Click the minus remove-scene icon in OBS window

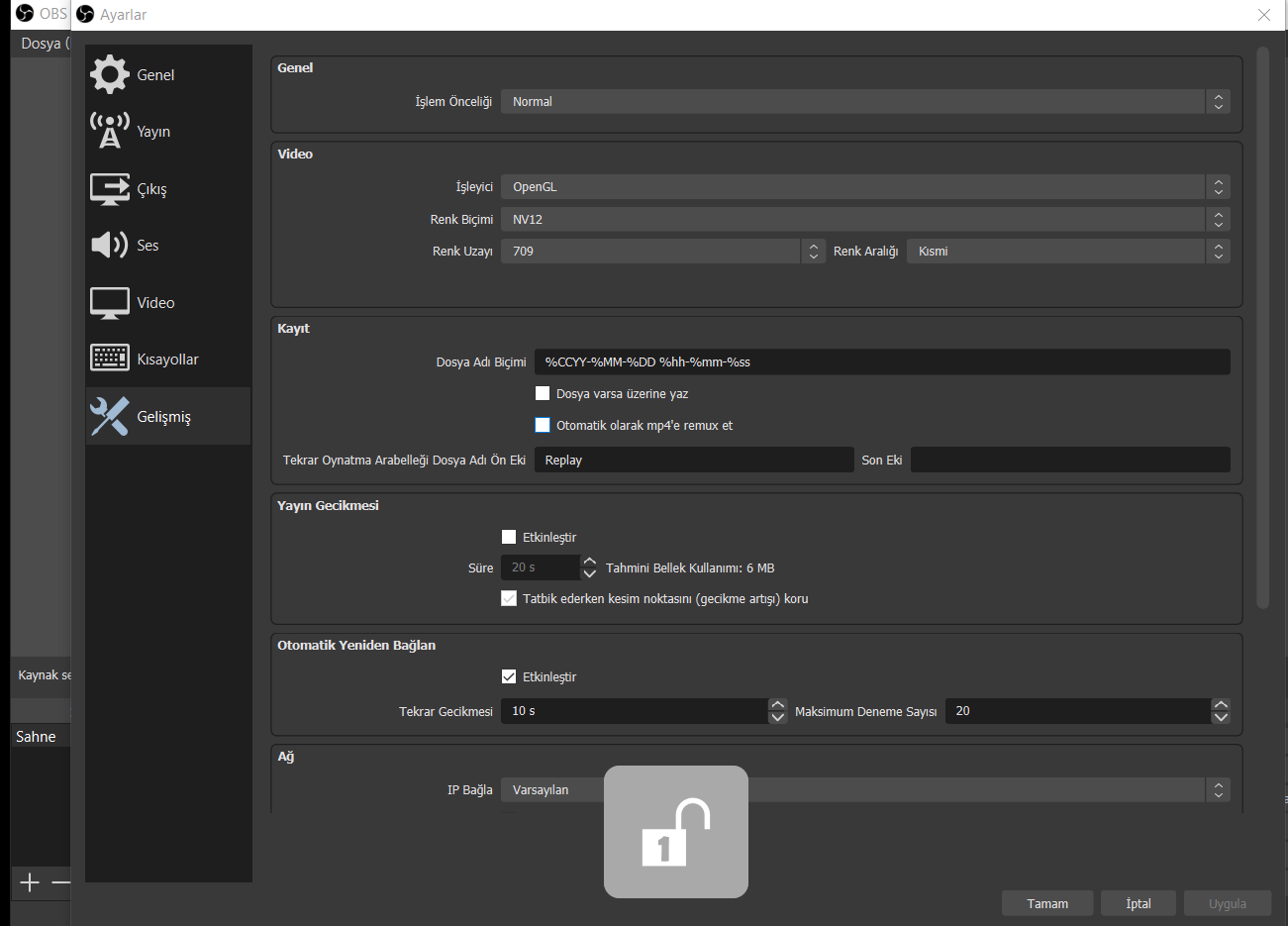coord(61,882)
